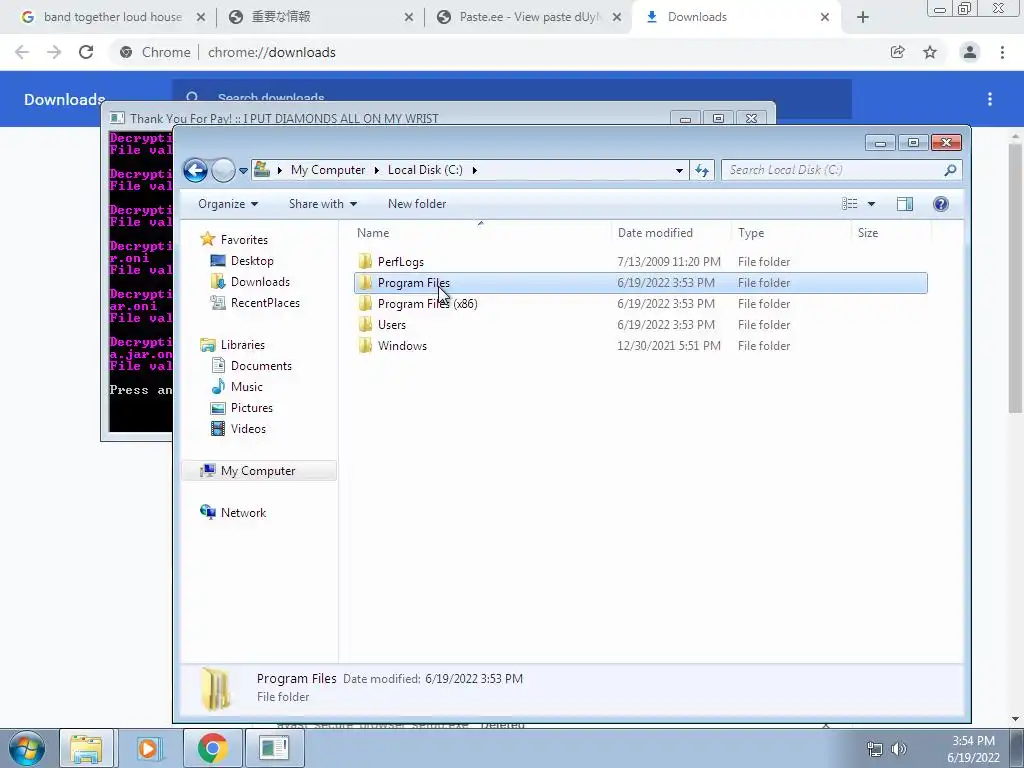This screenshot has height=768, width=1024.
Task: Click Windows folder date 12/30/2021 5:51 PM
Action: 669,345
